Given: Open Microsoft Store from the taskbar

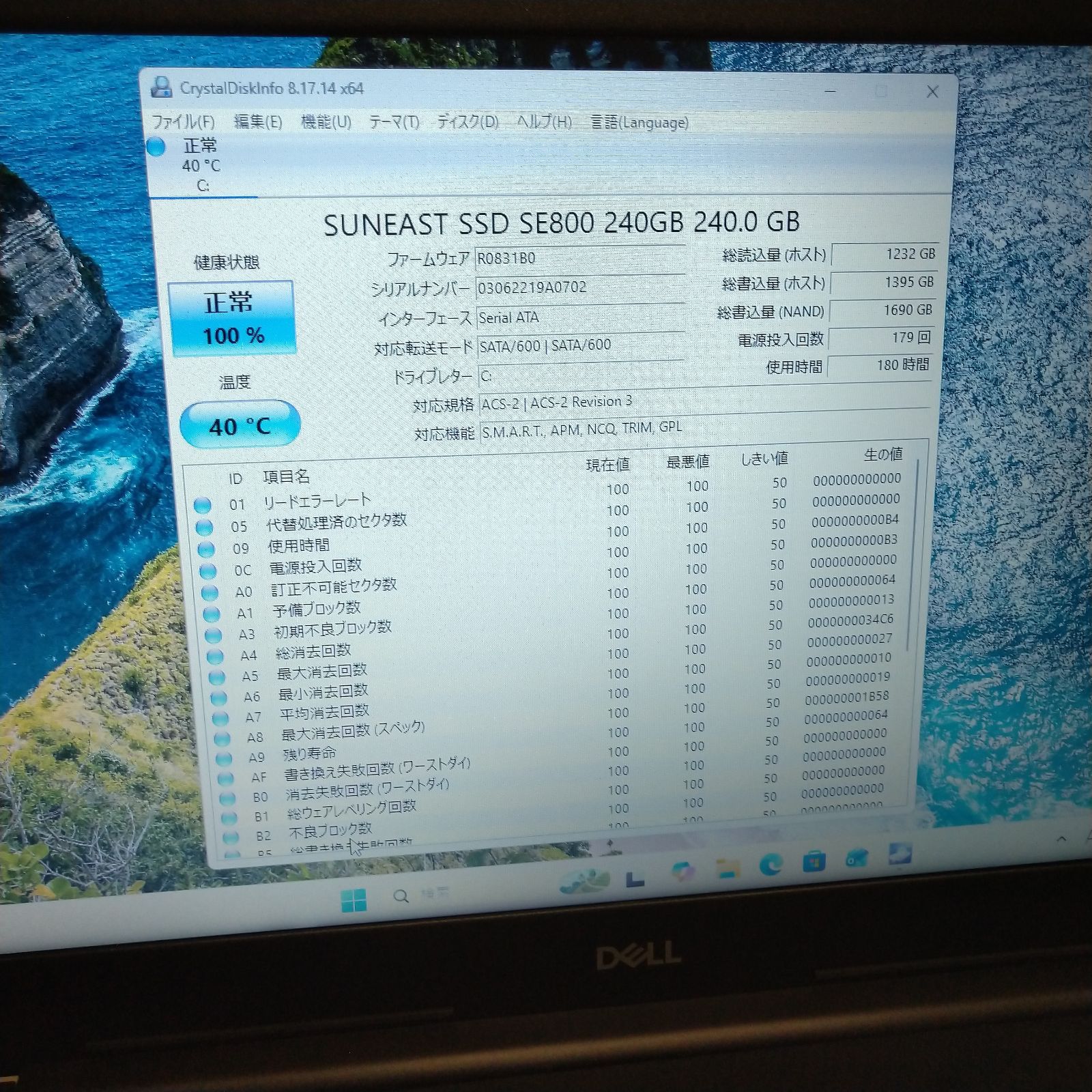Looking at the screenshot, I should 814,861.
